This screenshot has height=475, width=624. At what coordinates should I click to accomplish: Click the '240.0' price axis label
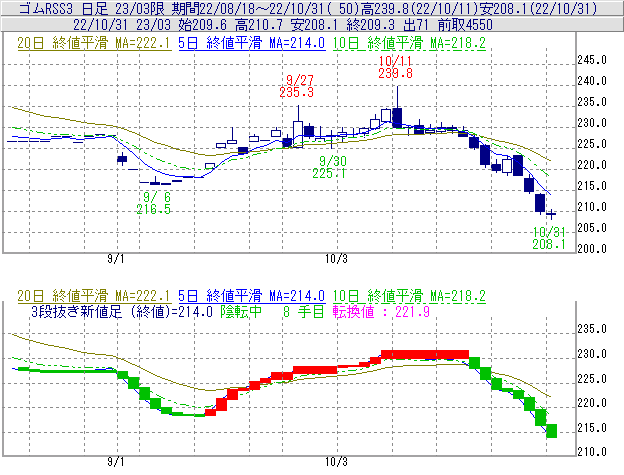point(592,81)
